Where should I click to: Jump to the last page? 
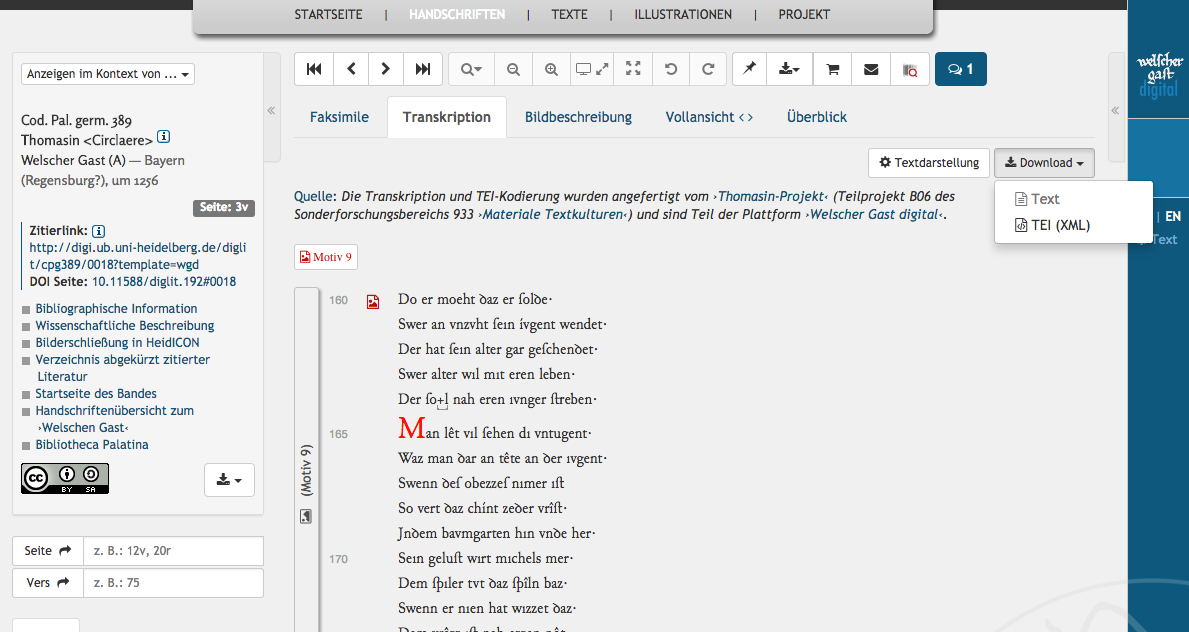click(x=422, y=69)
